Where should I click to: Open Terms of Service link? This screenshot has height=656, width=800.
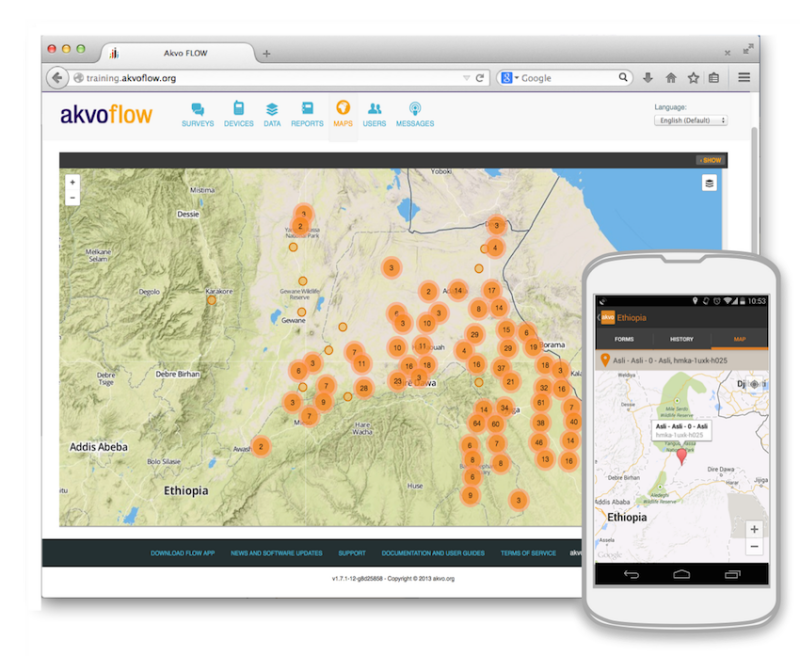click(x=528, y=553)
